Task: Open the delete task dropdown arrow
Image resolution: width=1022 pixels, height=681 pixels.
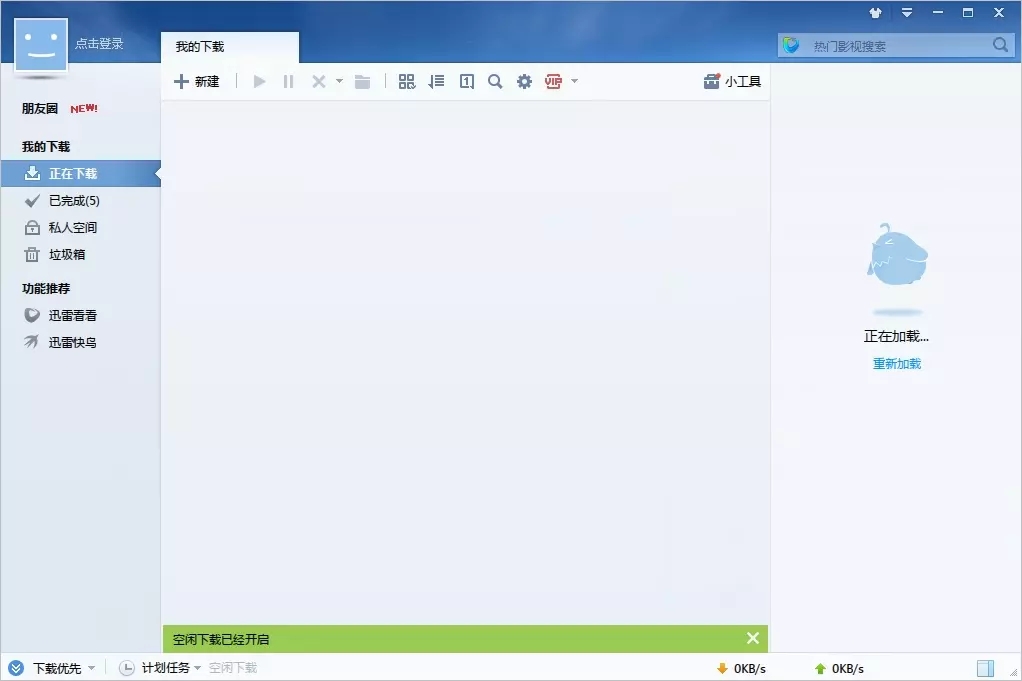Action: pyautogui.click(x=338, y=81)
